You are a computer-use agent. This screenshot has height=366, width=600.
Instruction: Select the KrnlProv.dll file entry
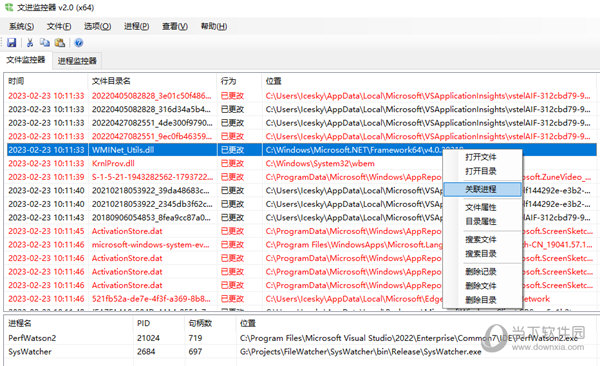pyautogui.click(x=113, y=163)
